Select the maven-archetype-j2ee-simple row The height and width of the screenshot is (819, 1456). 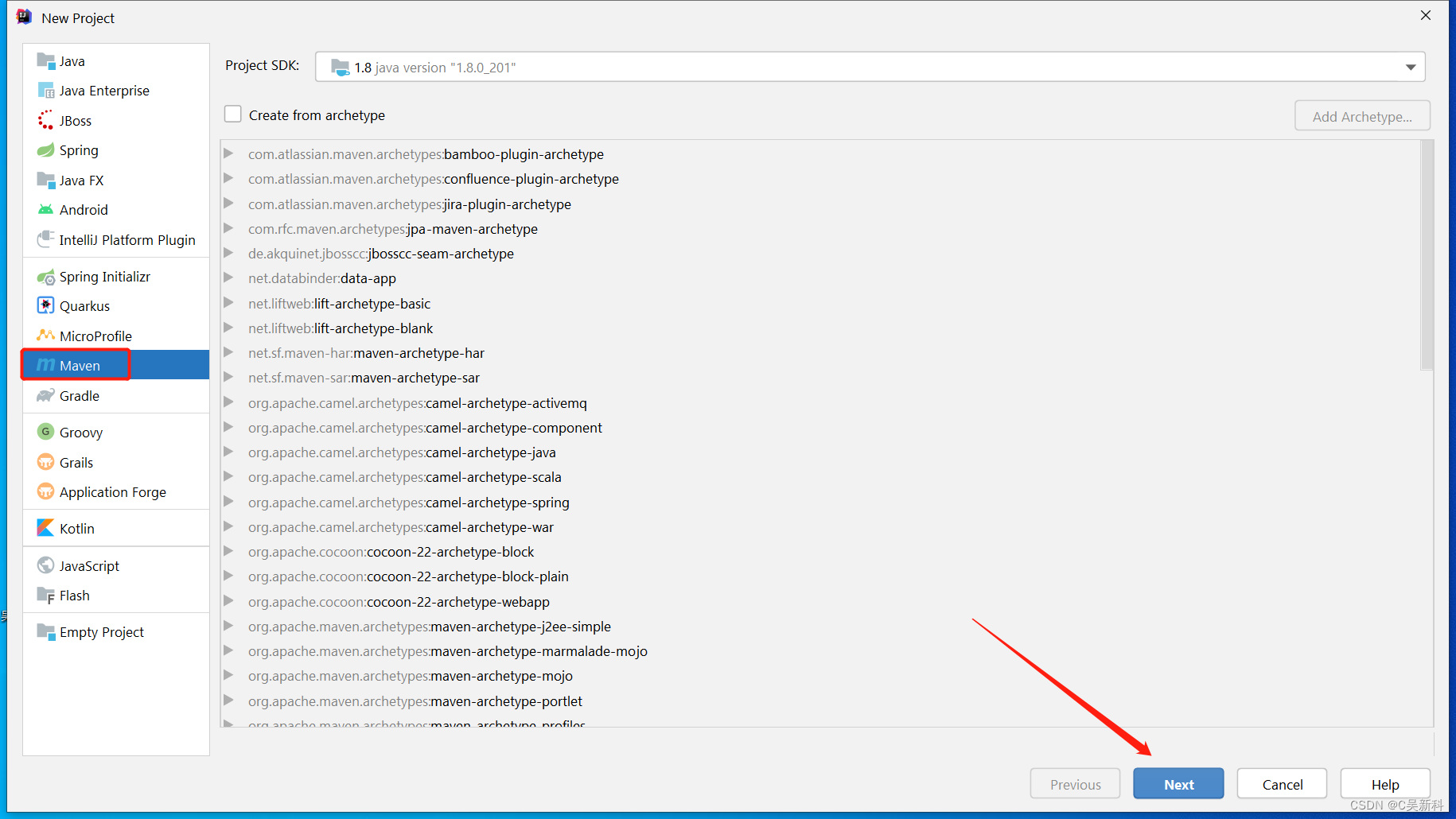coord(820,627)
